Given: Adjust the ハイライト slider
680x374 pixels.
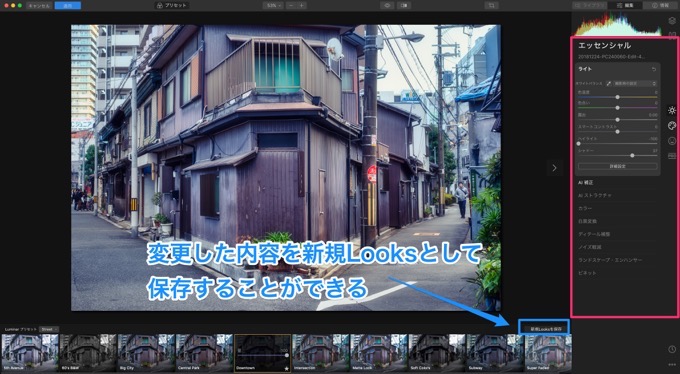Looking at the screenshot, I should [618, 143].
